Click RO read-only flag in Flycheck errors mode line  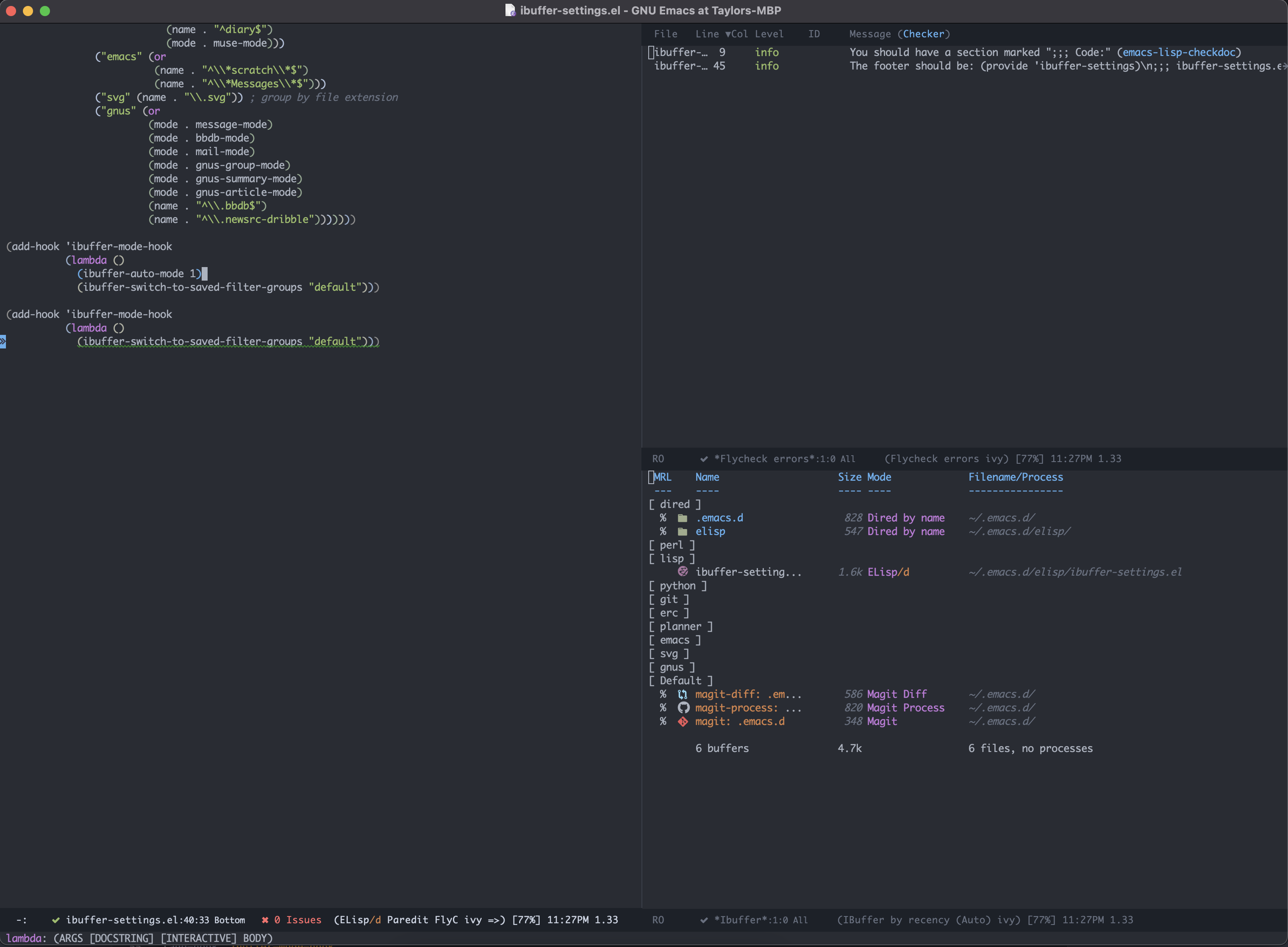tap(658, 459)
